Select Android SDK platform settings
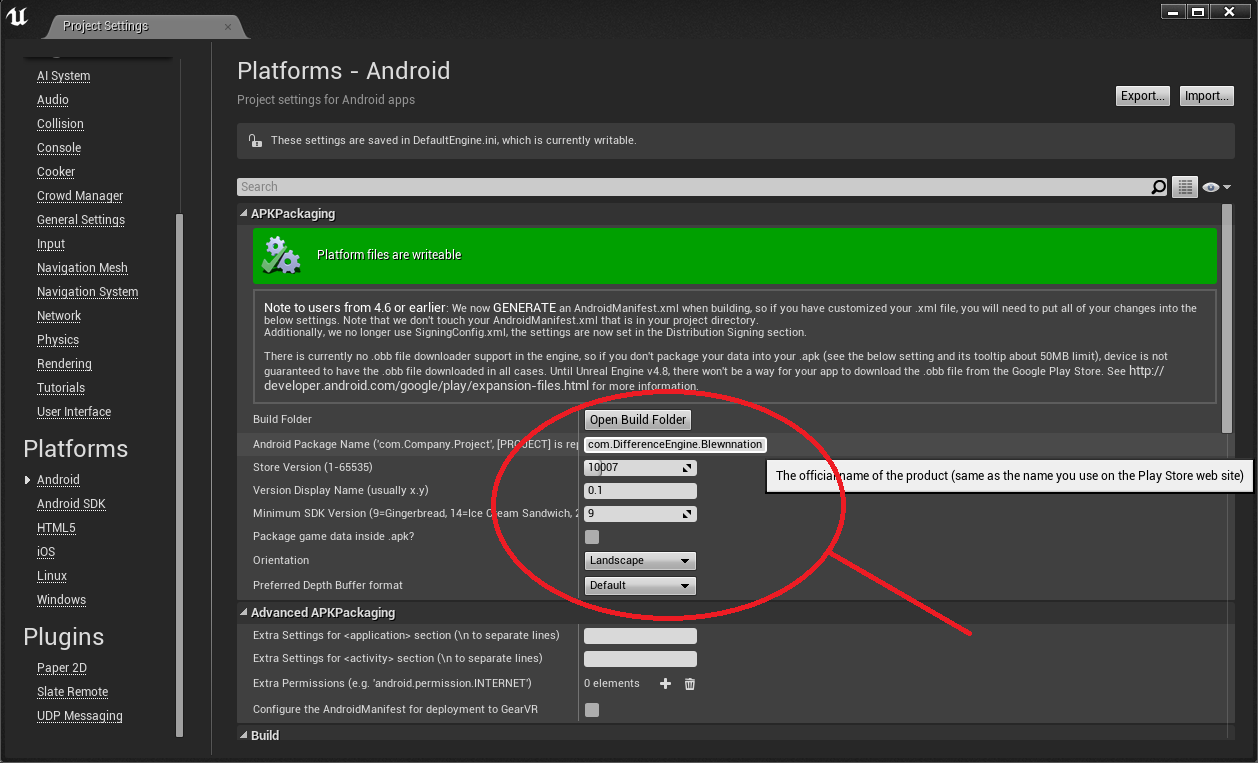This screenshot has height=763, width=1258. (71, 504)
